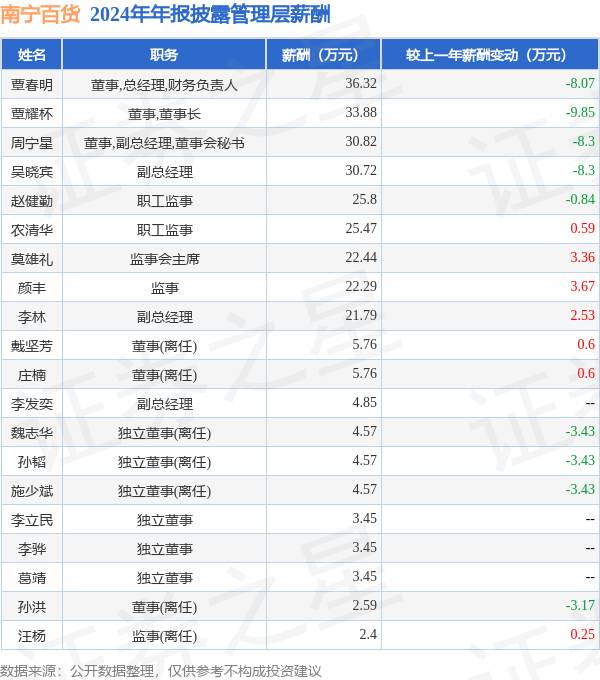Click position 董事,董事长
600x680 pixels.
[x=164, y=114]
